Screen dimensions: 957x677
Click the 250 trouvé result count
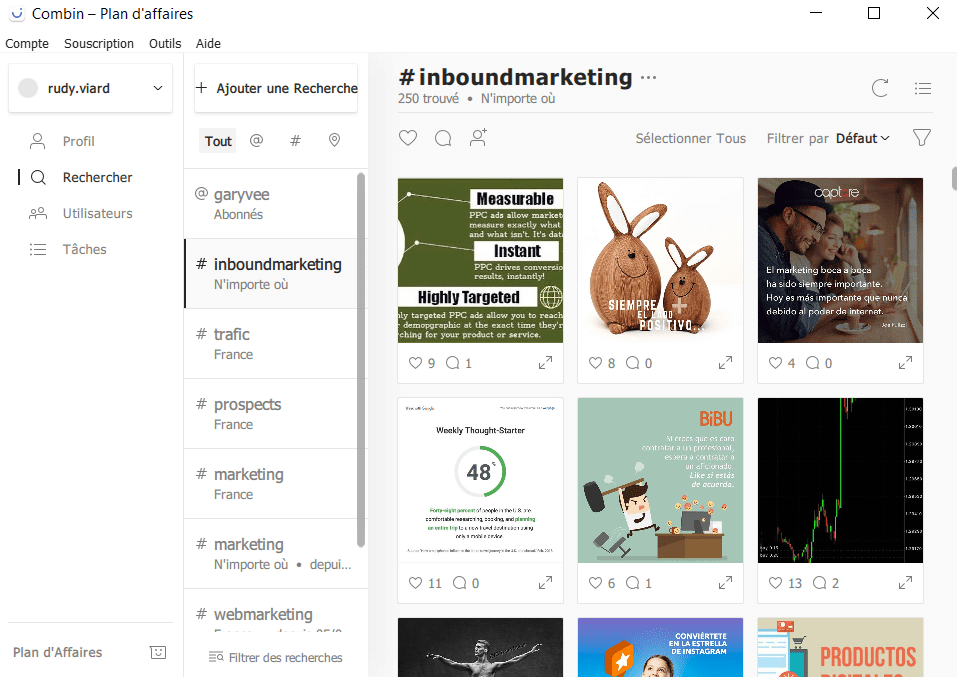point(428,98)
